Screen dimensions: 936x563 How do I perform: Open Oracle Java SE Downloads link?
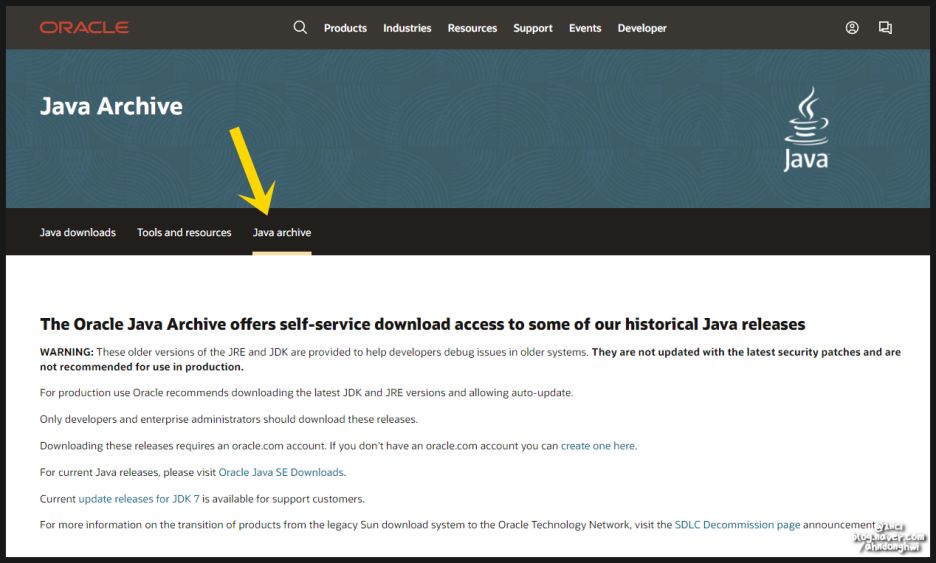(x=281, y=472)
